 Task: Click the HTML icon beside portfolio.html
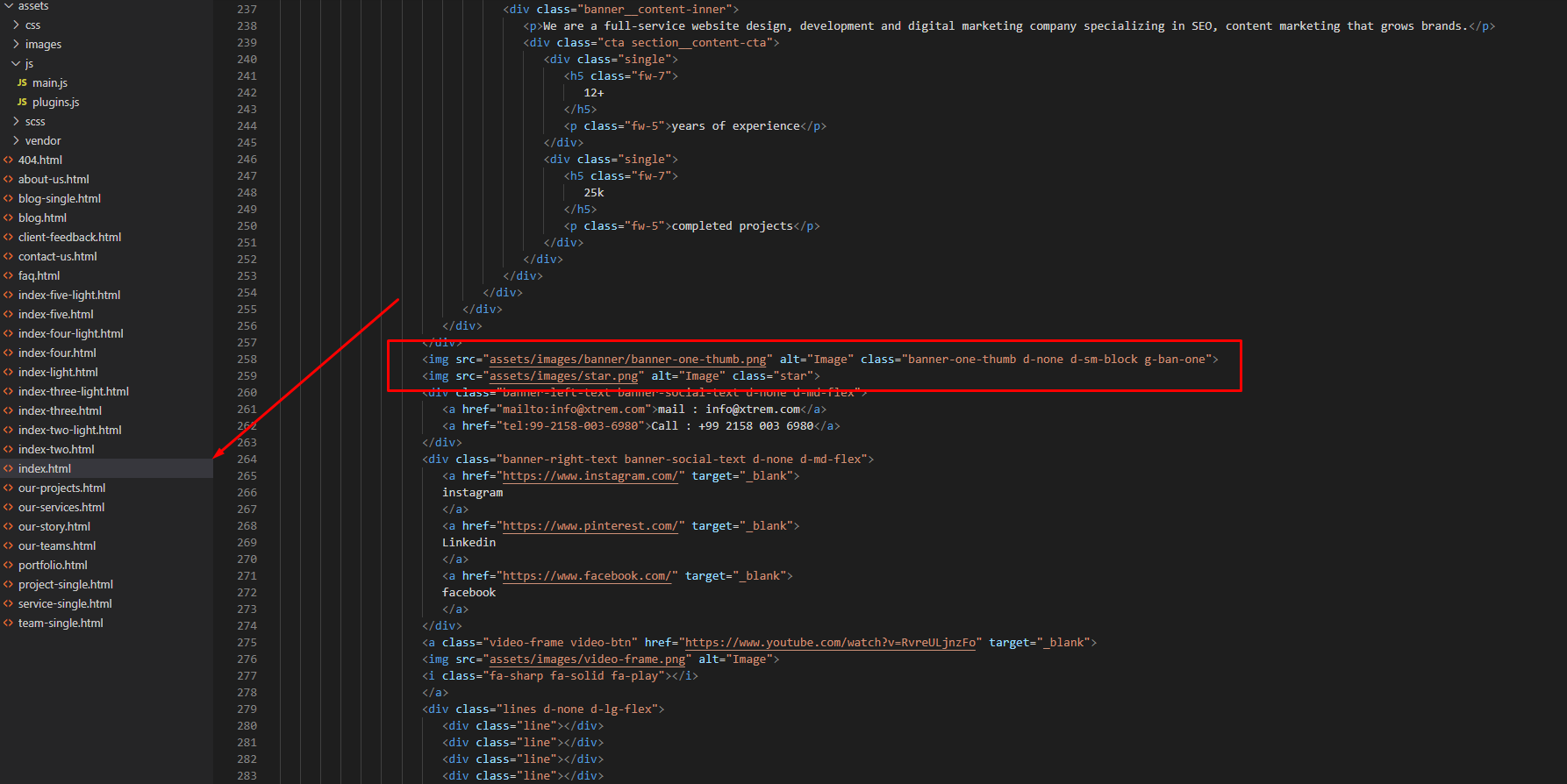pyautogui.click(x=9, y=565)
